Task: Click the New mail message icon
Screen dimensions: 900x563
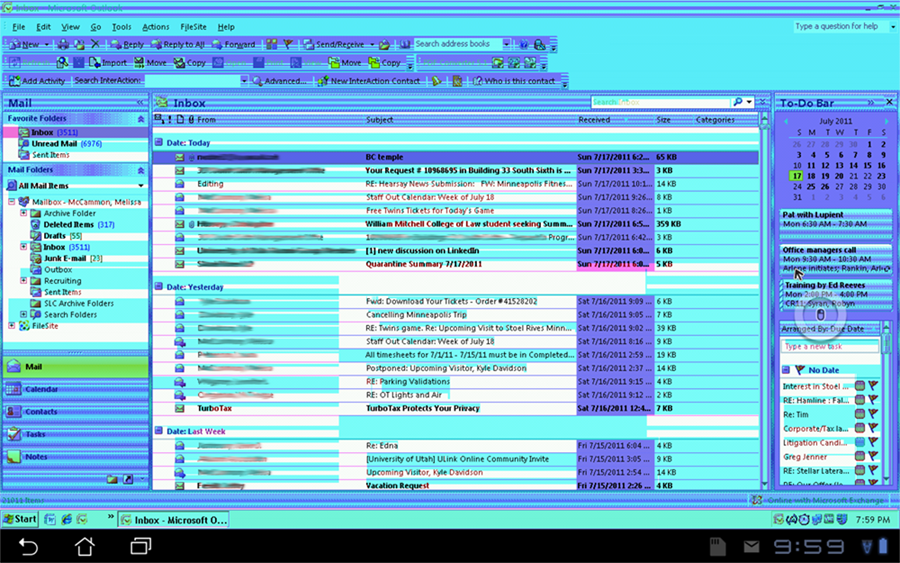Action: pos(15,44)
